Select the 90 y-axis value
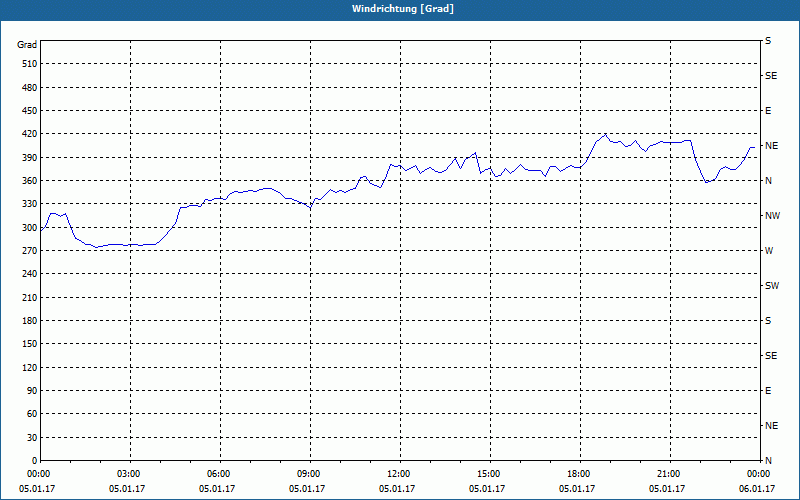The image size is (800, 500). click(32, 391)
